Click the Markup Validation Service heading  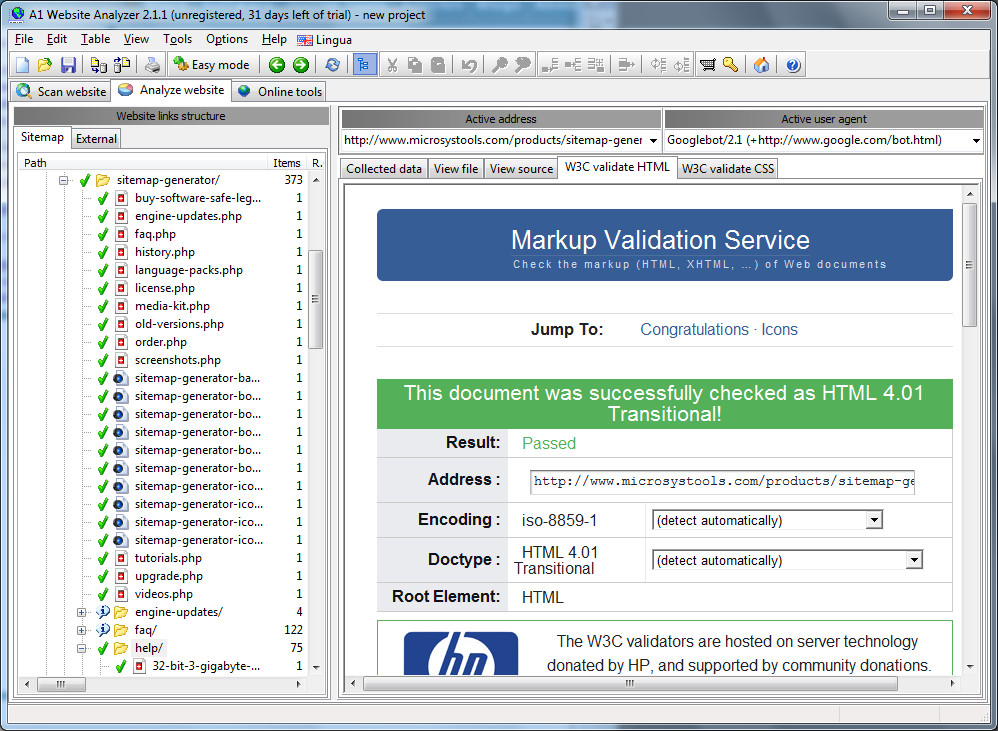[x=660, y=240]
